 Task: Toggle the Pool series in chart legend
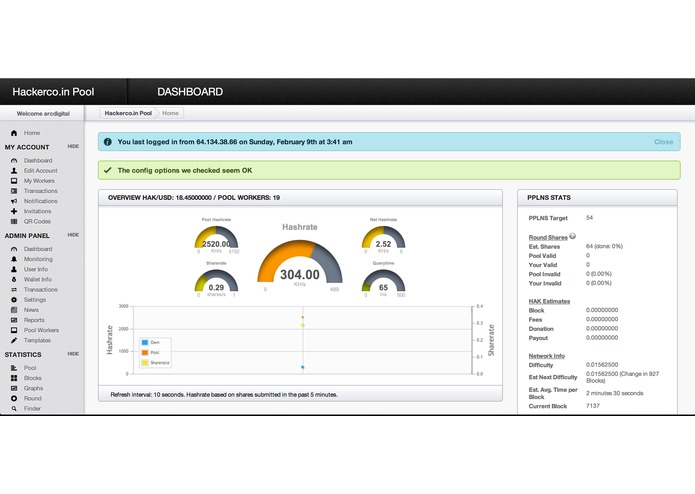150,353
